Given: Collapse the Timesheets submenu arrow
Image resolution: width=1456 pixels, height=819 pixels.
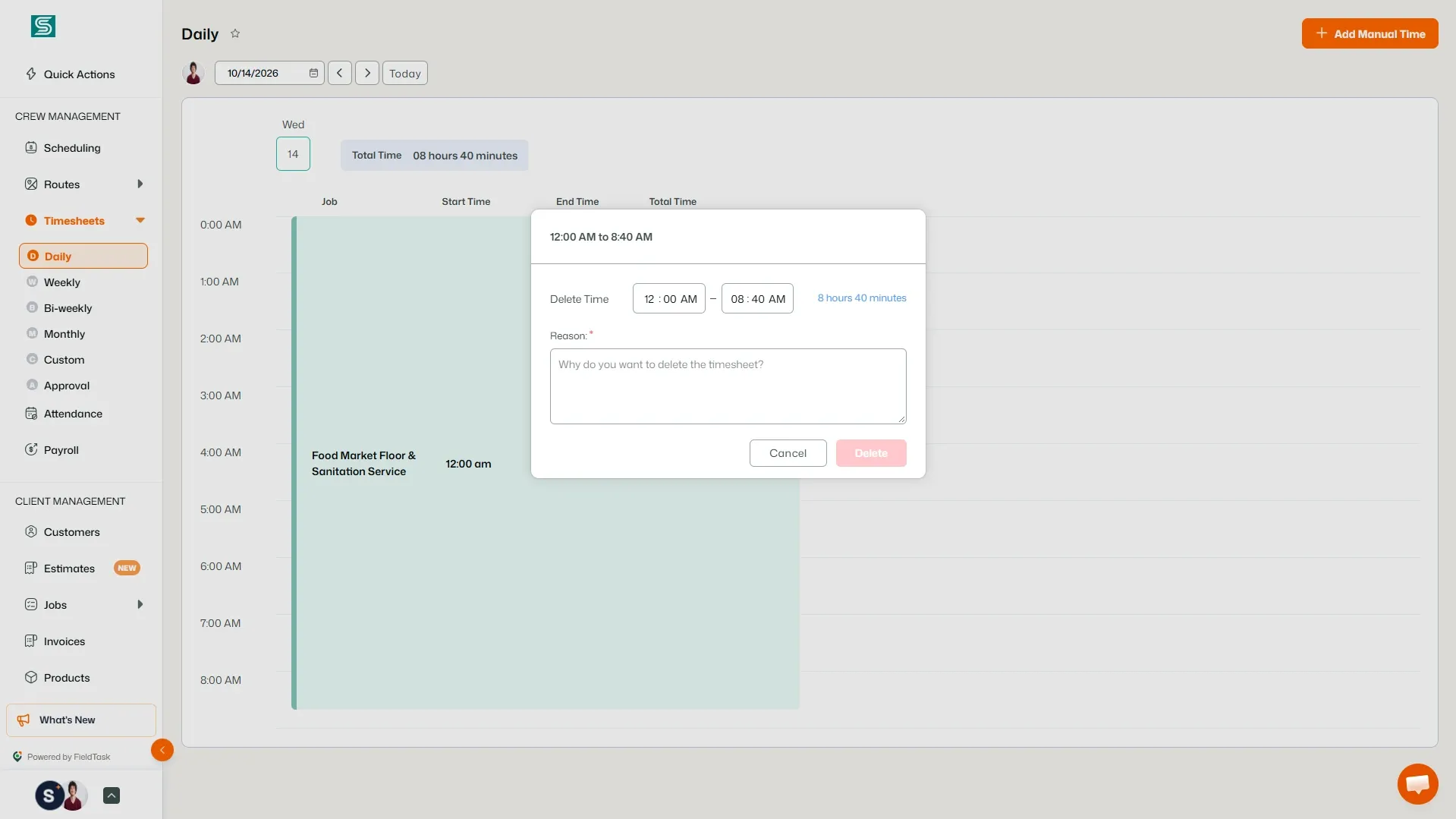Looking at the screenshot, I should point(140,220).
